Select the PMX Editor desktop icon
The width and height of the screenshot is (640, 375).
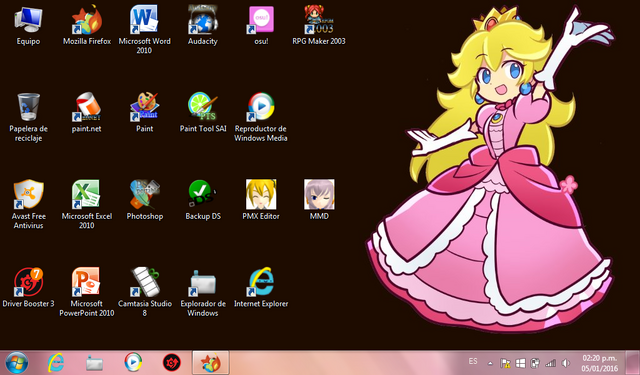(x=261, y=200)
